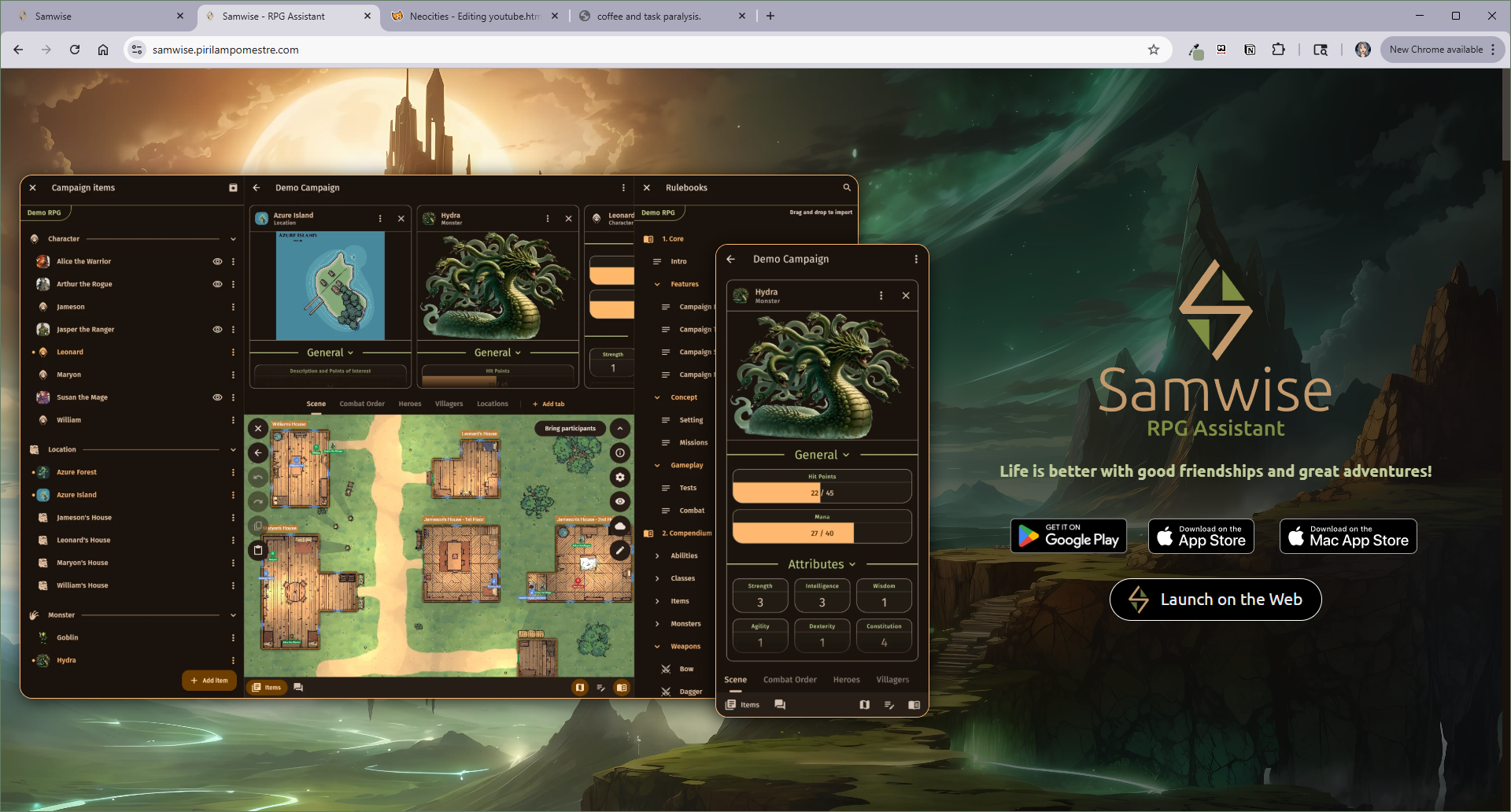
Task: Expand the Attributes dropdown on Hydra card
Action: (x=822, y=564)
